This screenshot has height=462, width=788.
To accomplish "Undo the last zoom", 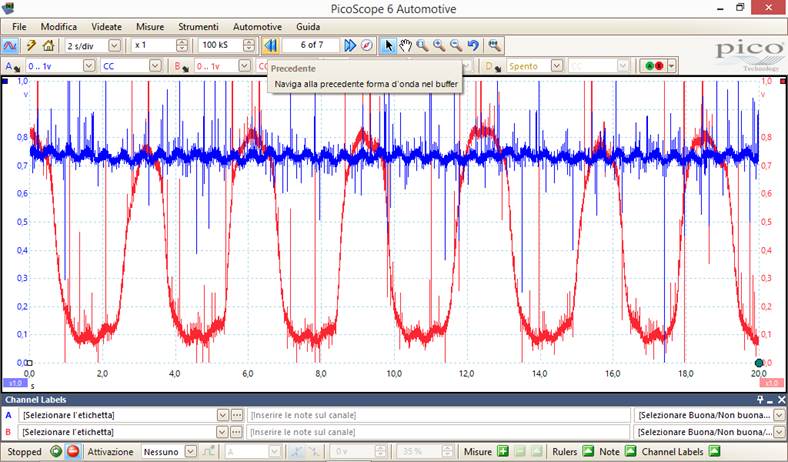I will click(473, 46).
